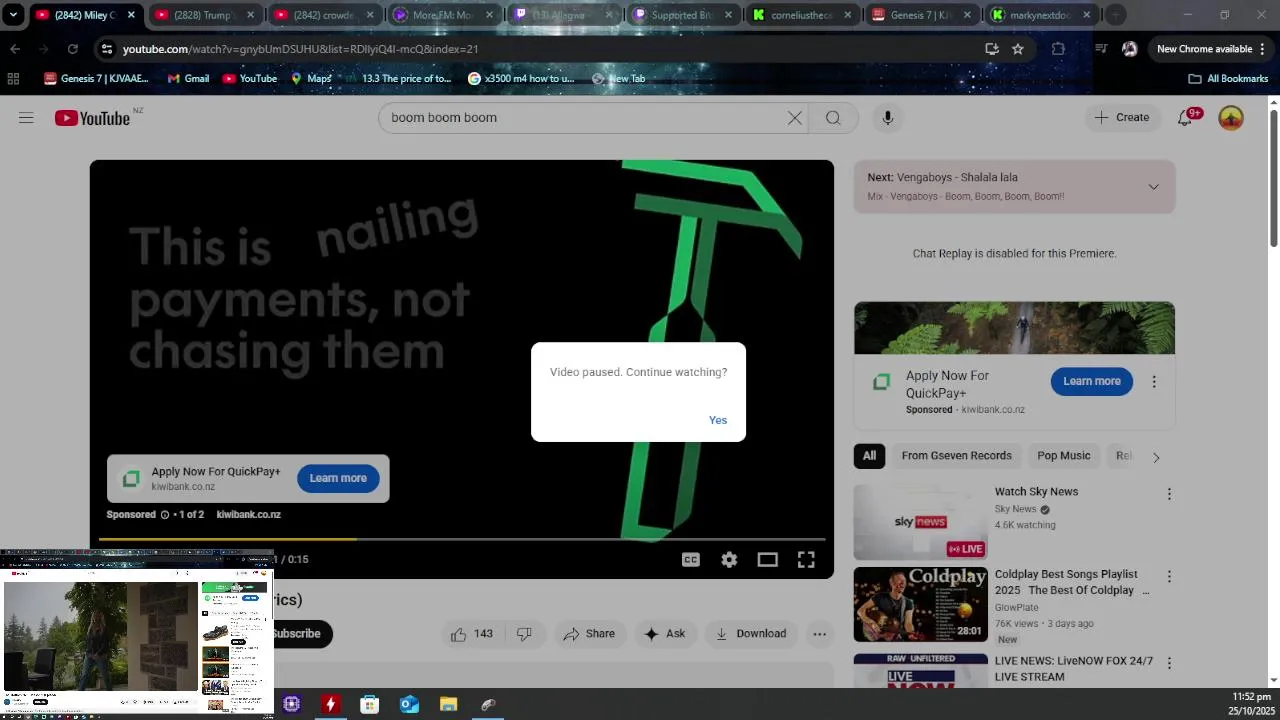
Task: Open options for the sidebar QuickPay+ ad
Action: pos(1154,382)
